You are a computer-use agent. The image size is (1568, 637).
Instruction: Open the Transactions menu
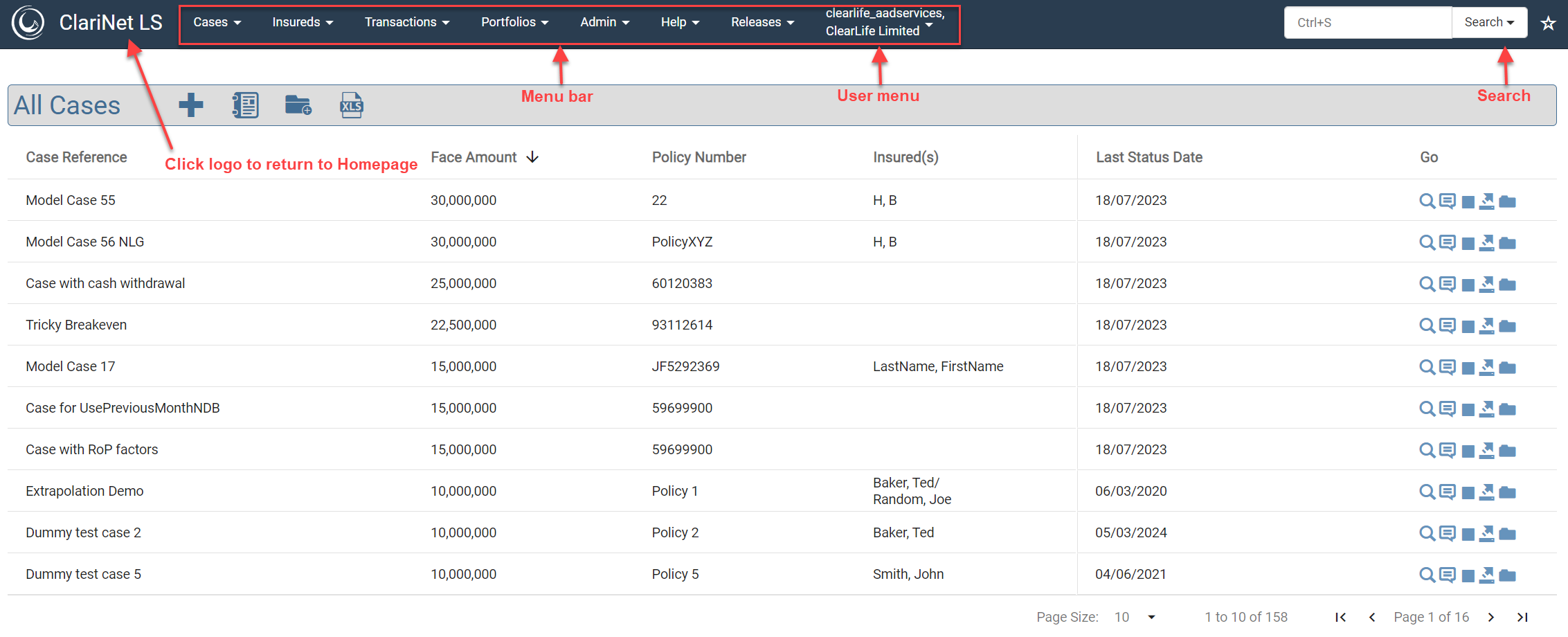click(x=407, y=22)
